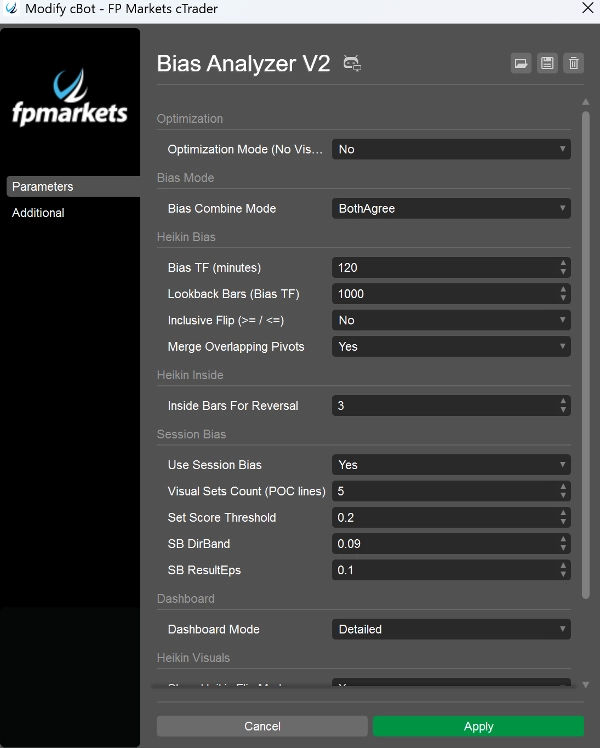The height and width of the screenshot is (748, 600).
Task: Open the load parameters folder icon
Action: 521,63
